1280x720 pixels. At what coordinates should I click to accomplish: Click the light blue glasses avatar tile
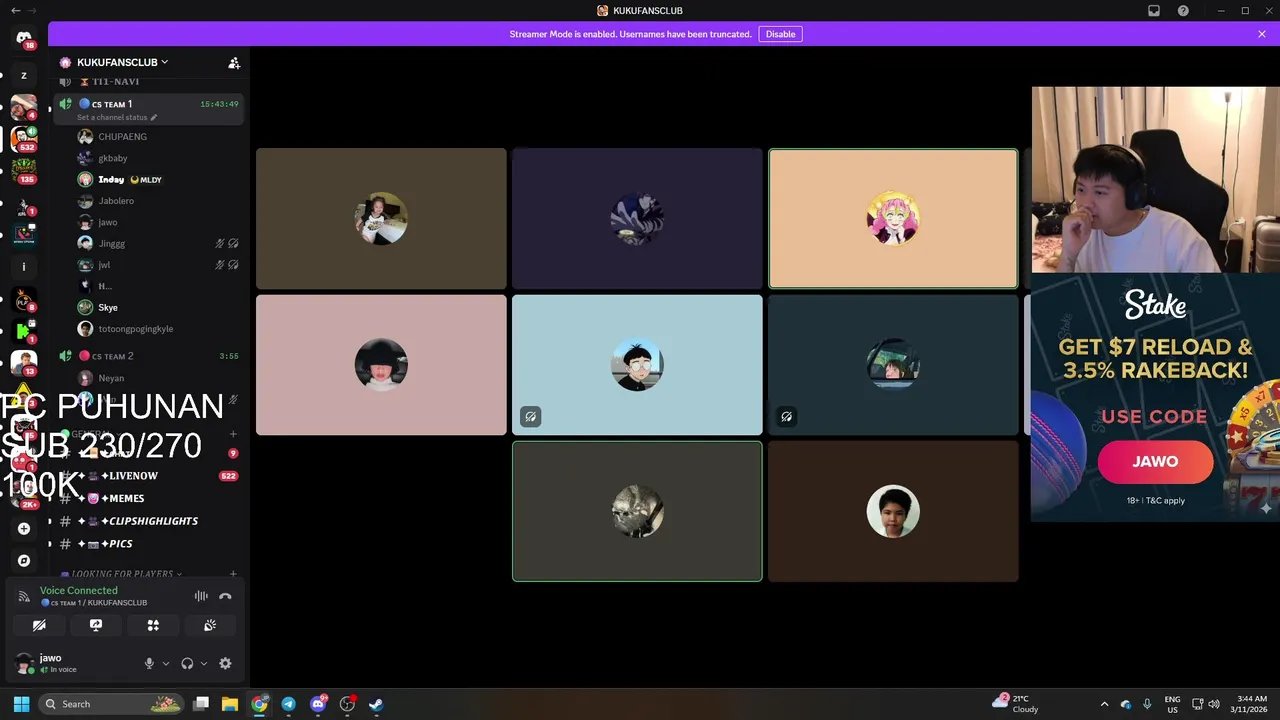click(637, 365)
